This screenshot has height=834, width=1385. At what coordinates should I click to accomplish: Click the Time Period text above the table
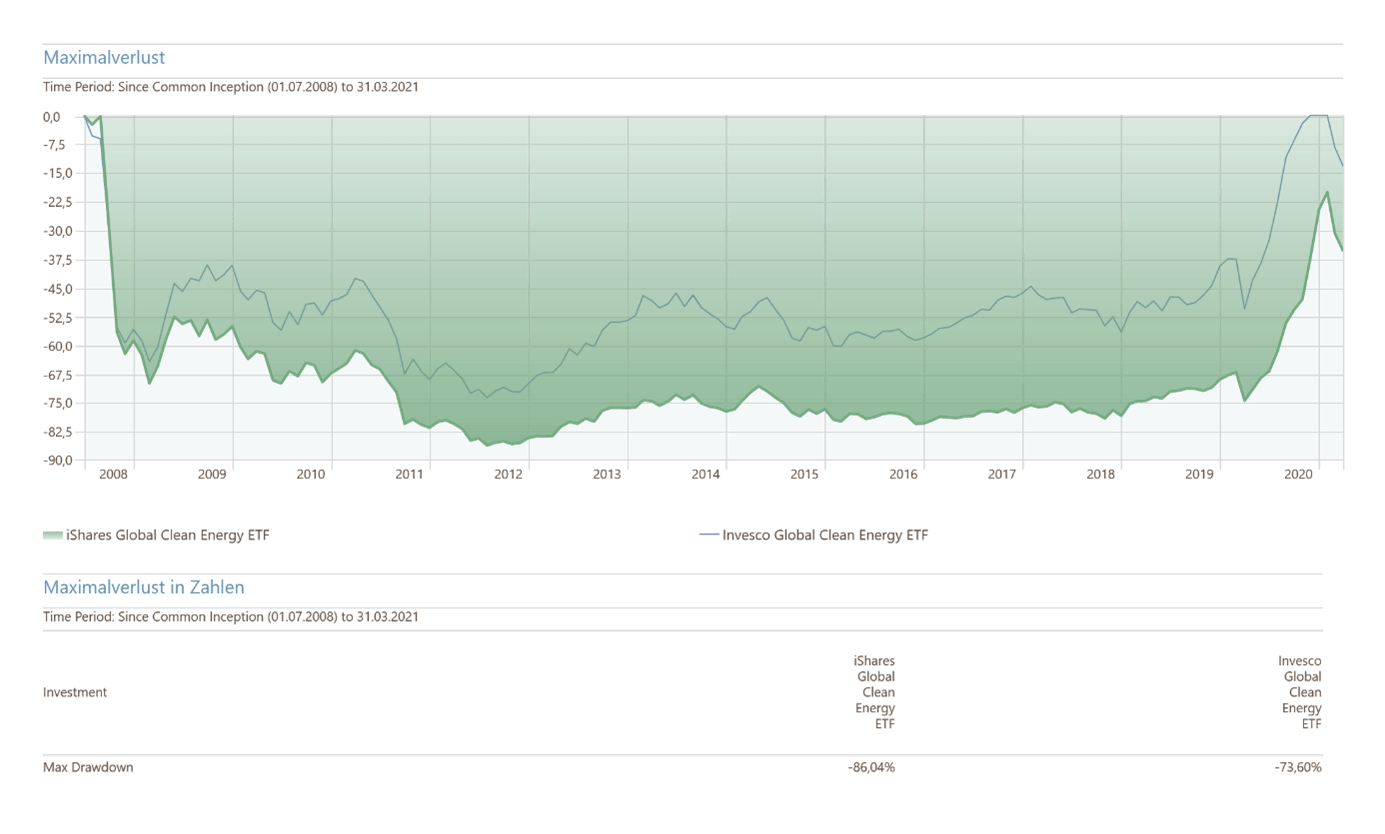pos(231,617)
